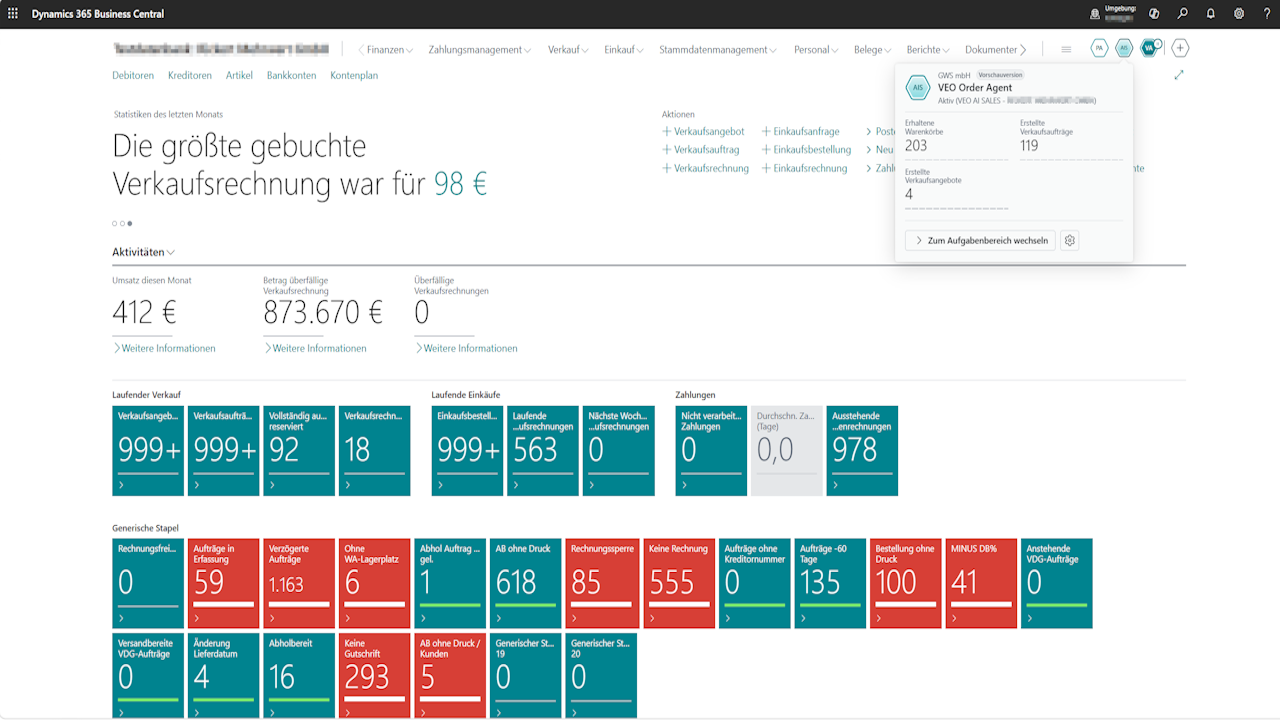Open the app launcher waffle icon
The image size is (1280, 720).
tap(13, 14)
